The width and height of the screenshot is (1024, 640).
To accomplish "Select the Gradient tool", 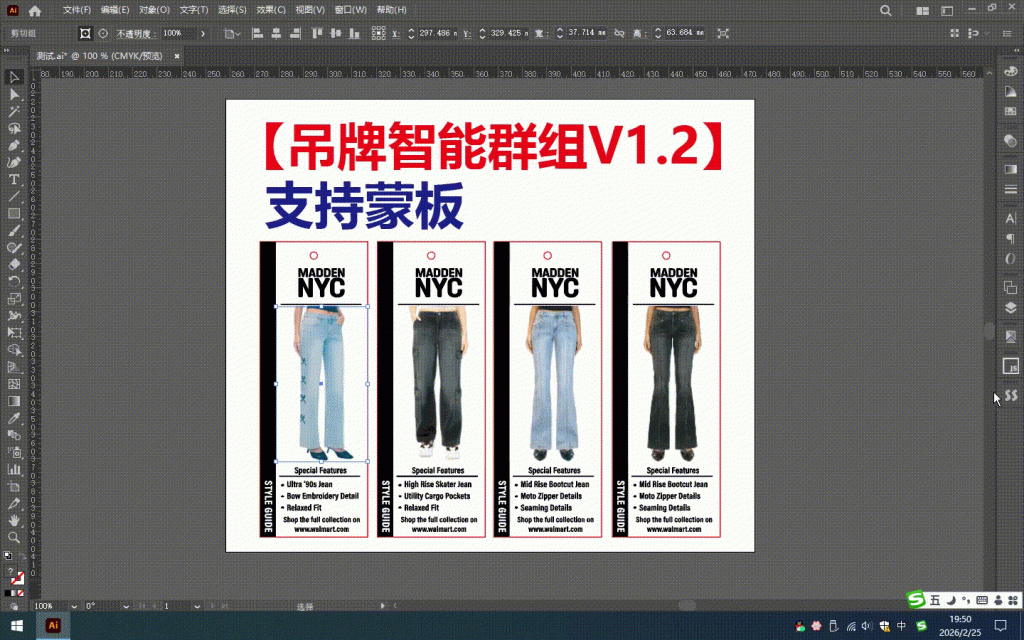I will (14, 401).
